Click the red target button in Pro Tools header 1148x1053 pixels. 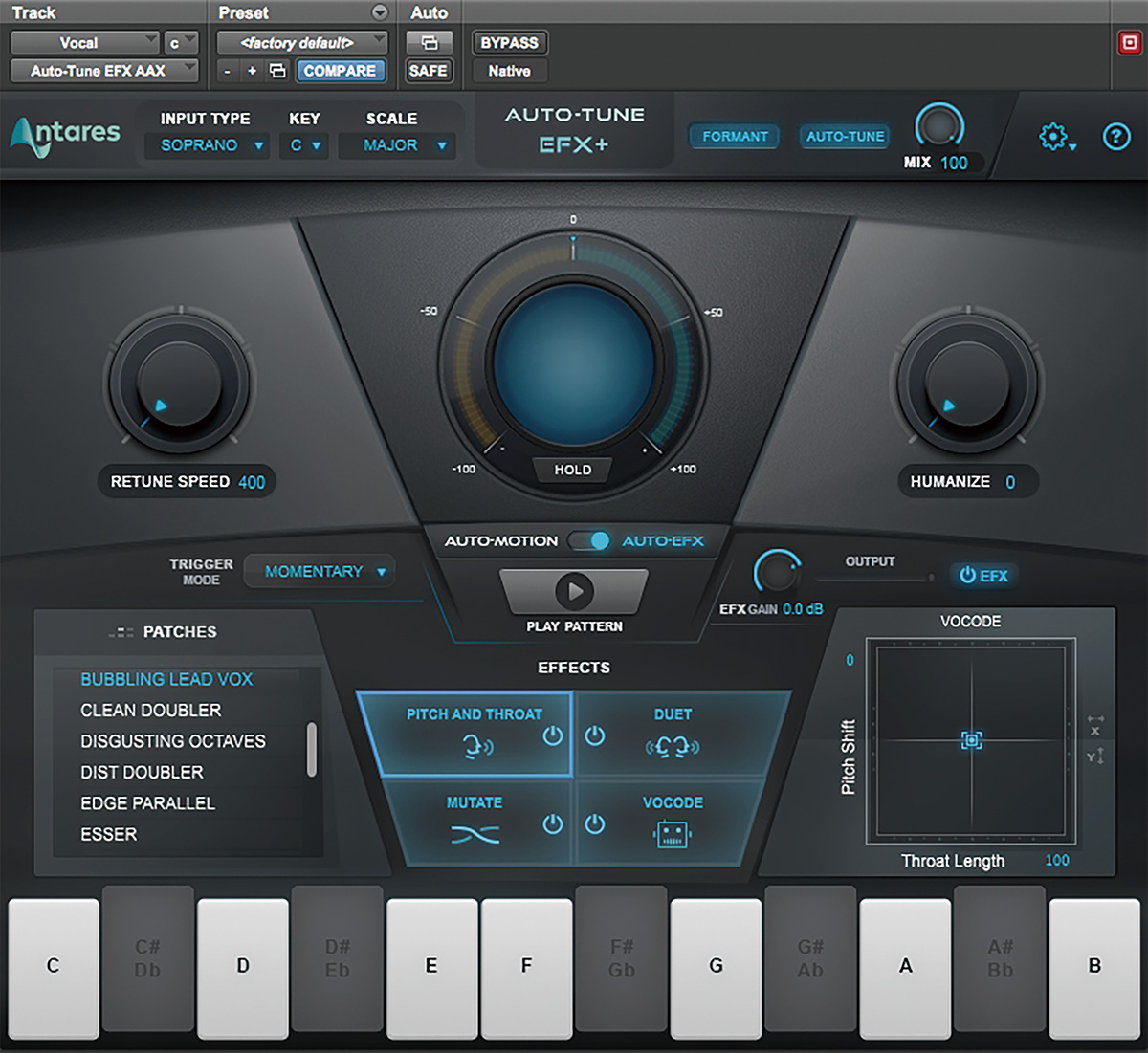coord(1130,42)
